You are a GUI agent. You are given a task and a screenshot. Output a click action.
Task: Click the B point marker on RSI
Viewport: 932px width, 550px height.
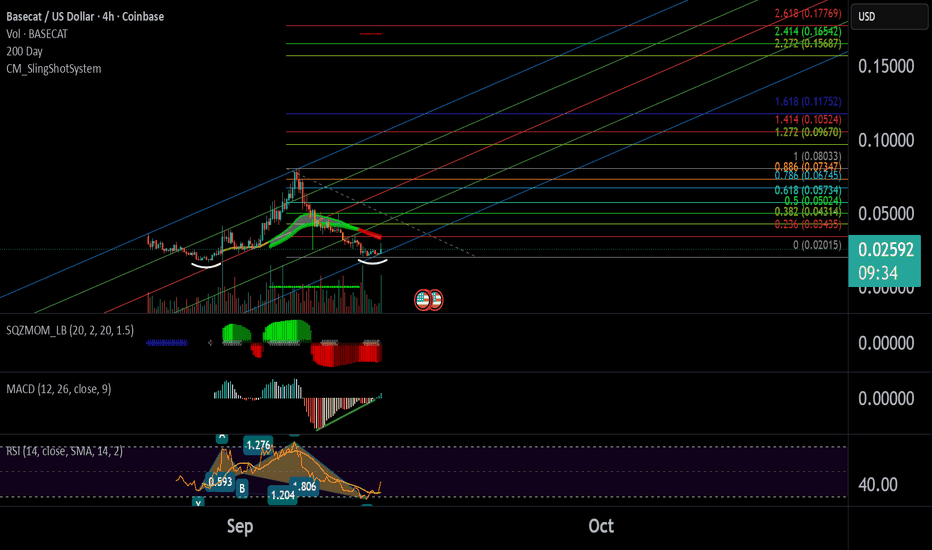[x=242, y=489]
